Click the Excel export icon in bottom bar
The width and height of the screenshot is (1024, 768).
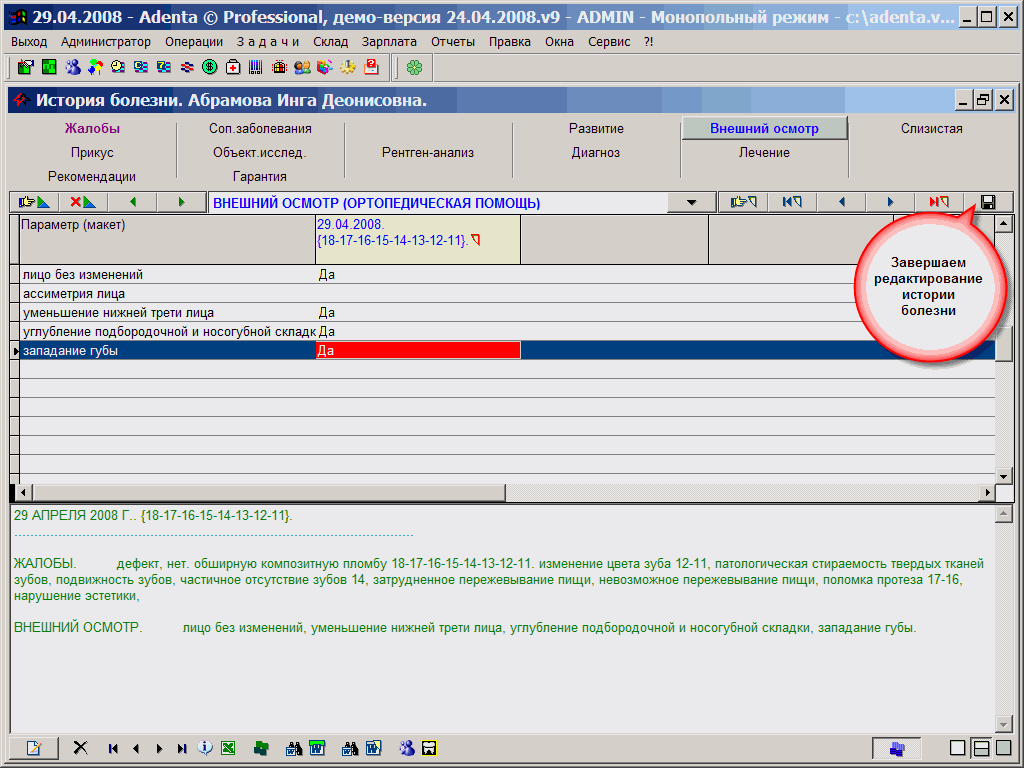tap(228, 747)
